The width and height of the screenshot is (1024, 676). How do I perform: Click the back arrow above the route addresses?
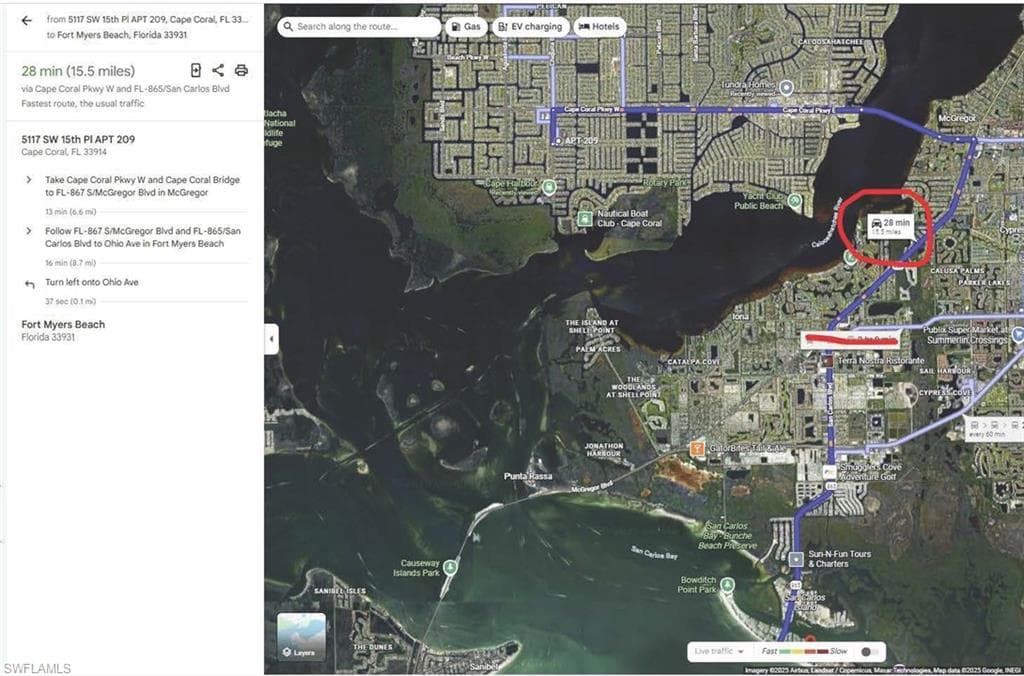[x=25, y=19]
